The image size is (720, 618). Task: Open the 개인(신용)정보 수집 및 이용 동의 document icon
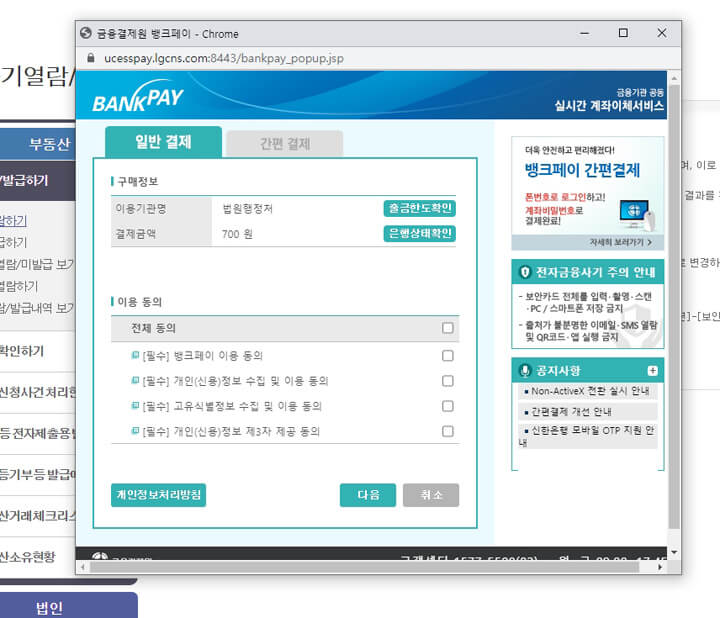coord(135,380)
